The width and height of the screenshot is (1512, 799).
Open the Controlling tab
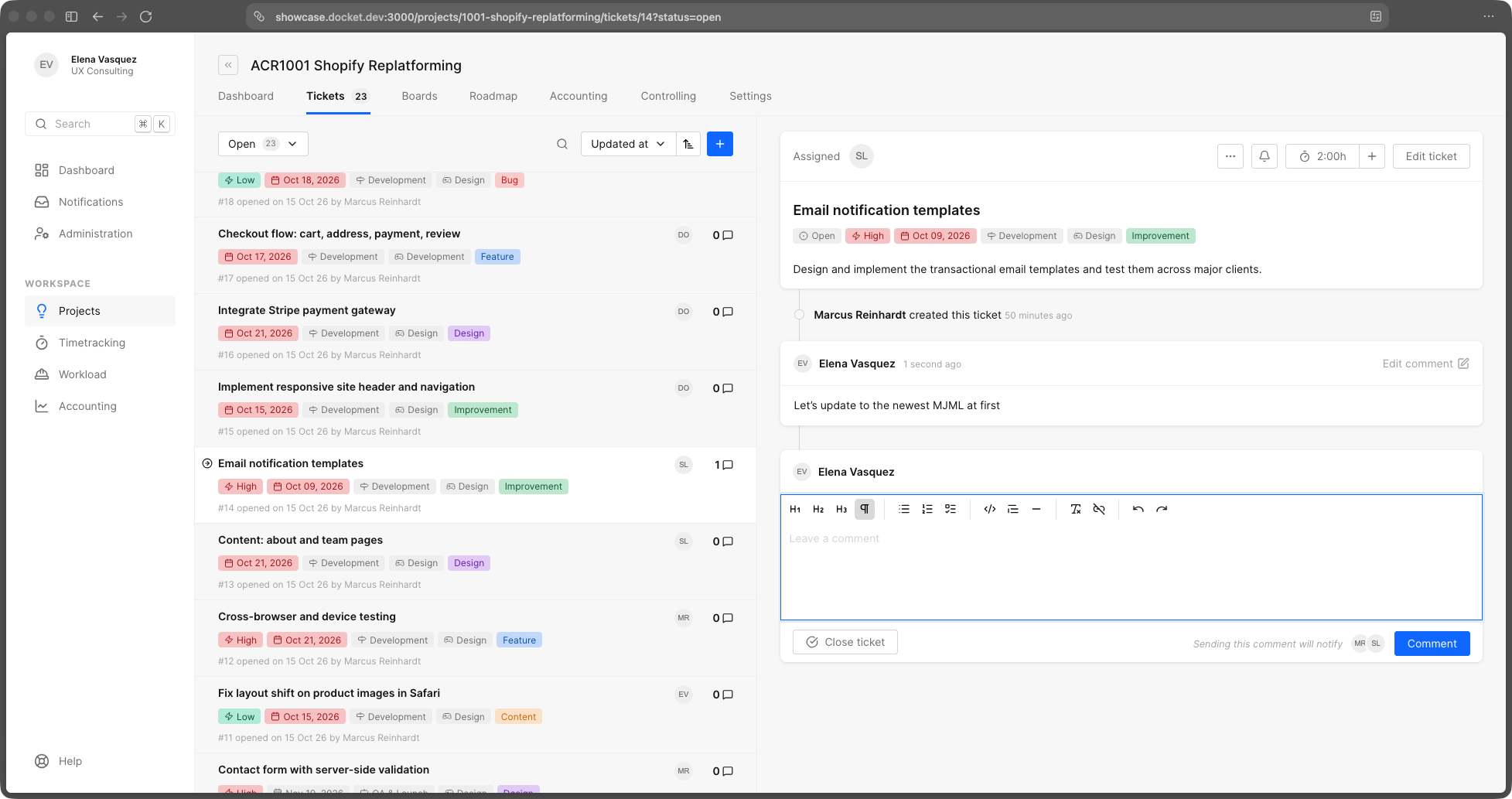[x=668, y=96]
